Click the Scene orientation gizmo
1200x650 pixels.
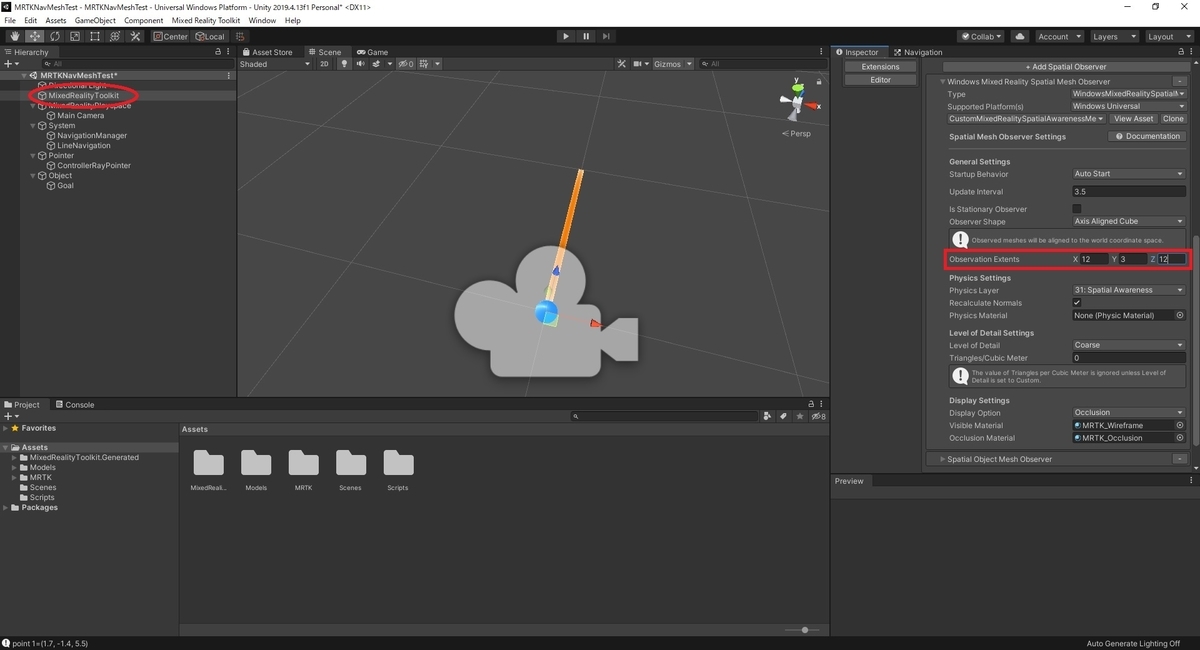point(798,103)
